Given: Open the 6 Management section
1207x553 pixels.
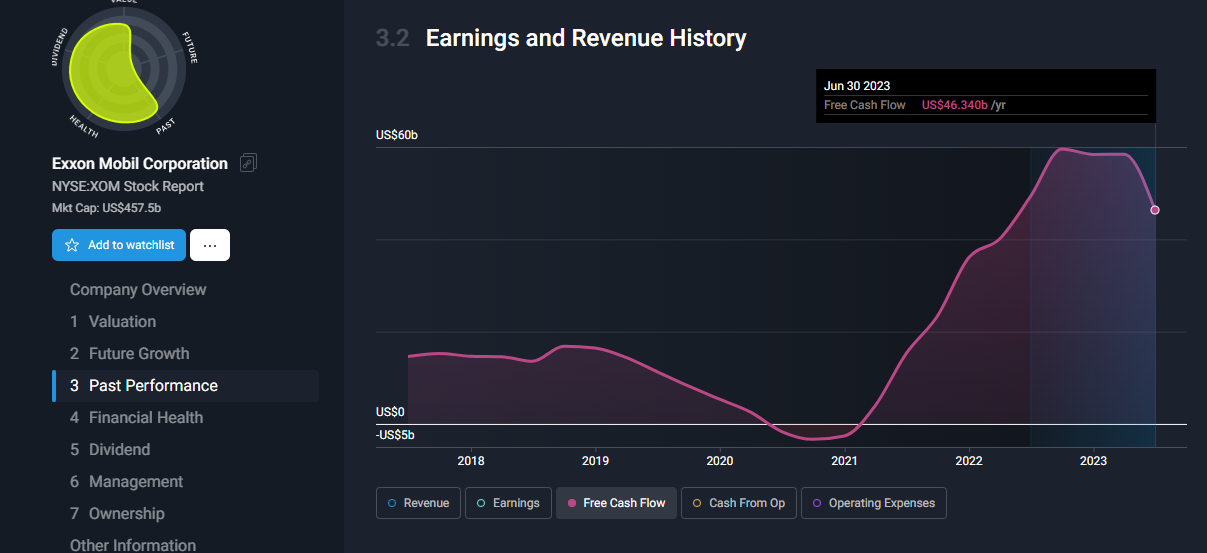Looking at the screenshot, I should point(126,482).
